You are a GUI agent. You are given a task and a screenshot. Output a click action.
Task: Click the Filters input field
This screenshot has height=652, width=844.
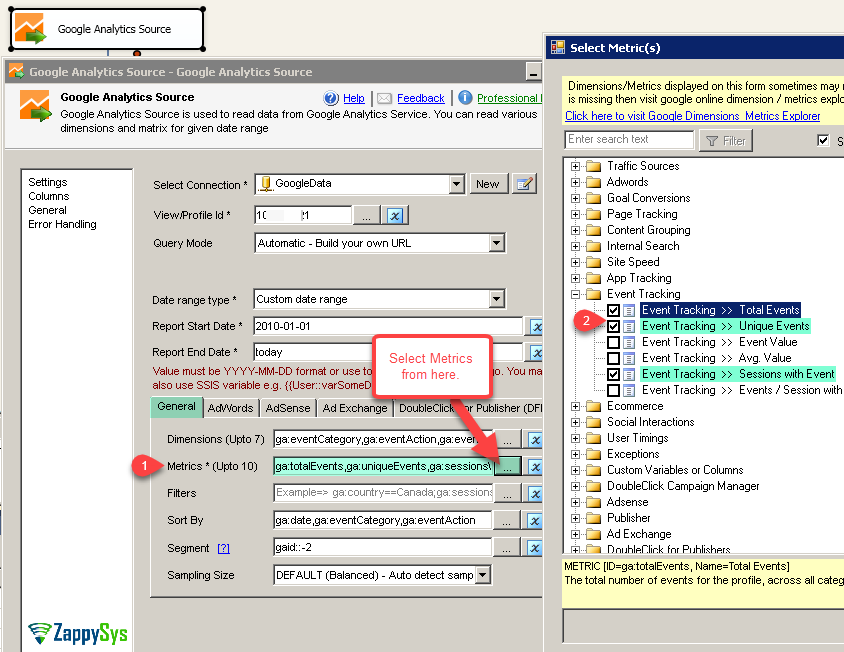[x=383, y=493]
